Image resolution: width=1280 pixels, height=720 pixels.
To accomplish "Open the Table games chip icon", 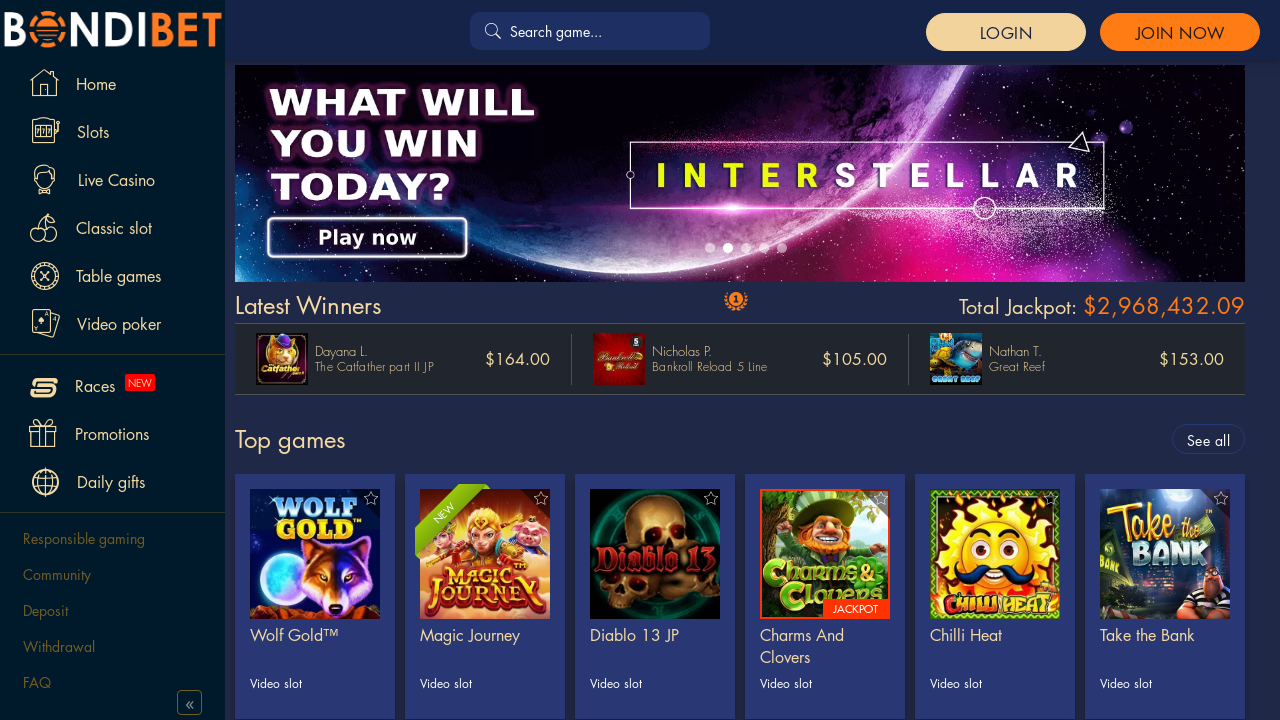I will [45, 276].
